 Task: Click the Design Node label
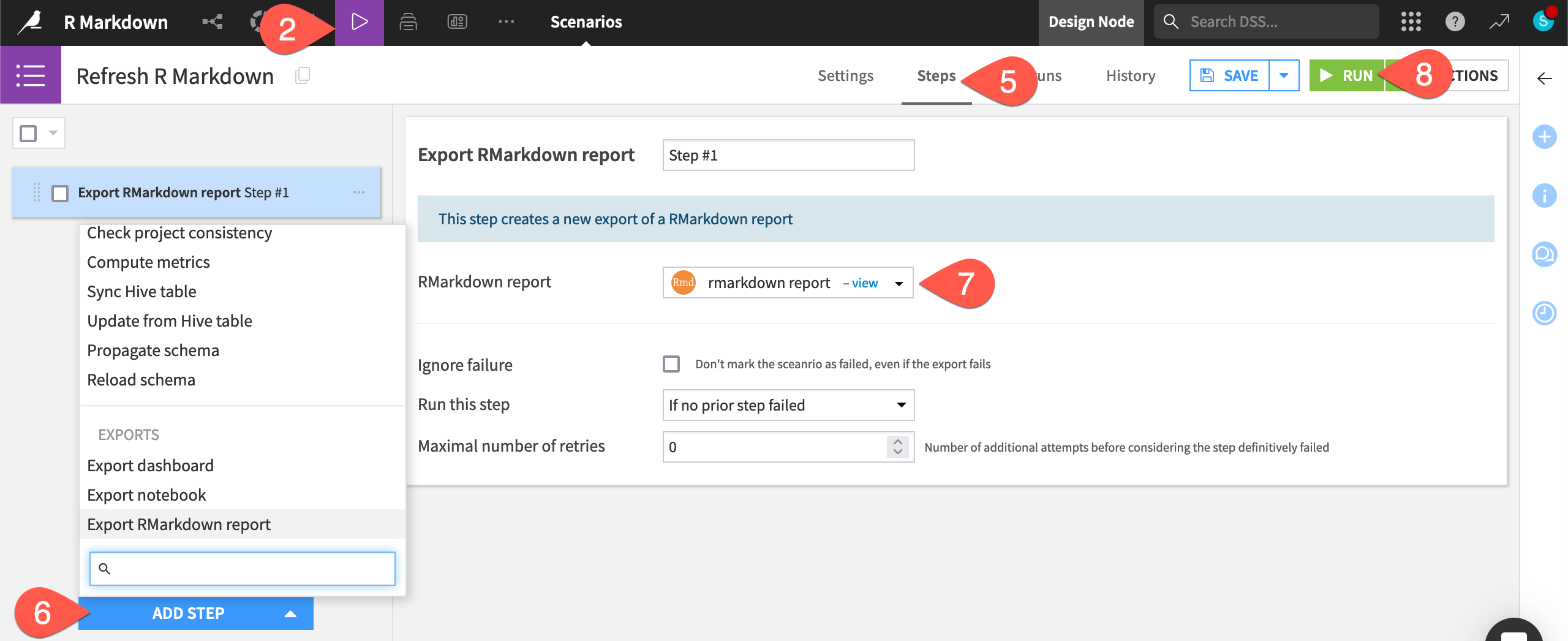[1091, 22]
